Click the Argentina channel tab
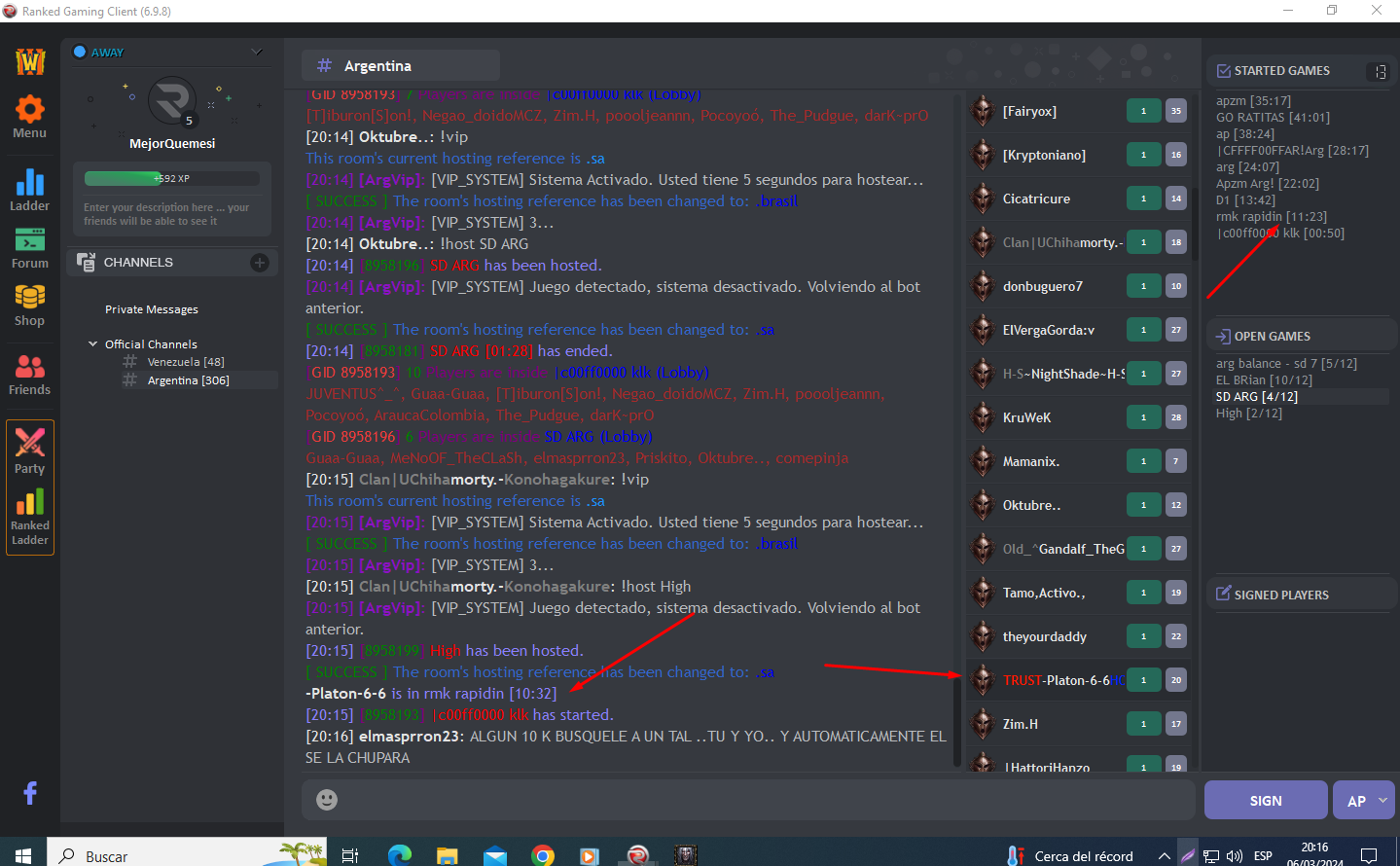The image size is (1400, 866). [400, 66]
